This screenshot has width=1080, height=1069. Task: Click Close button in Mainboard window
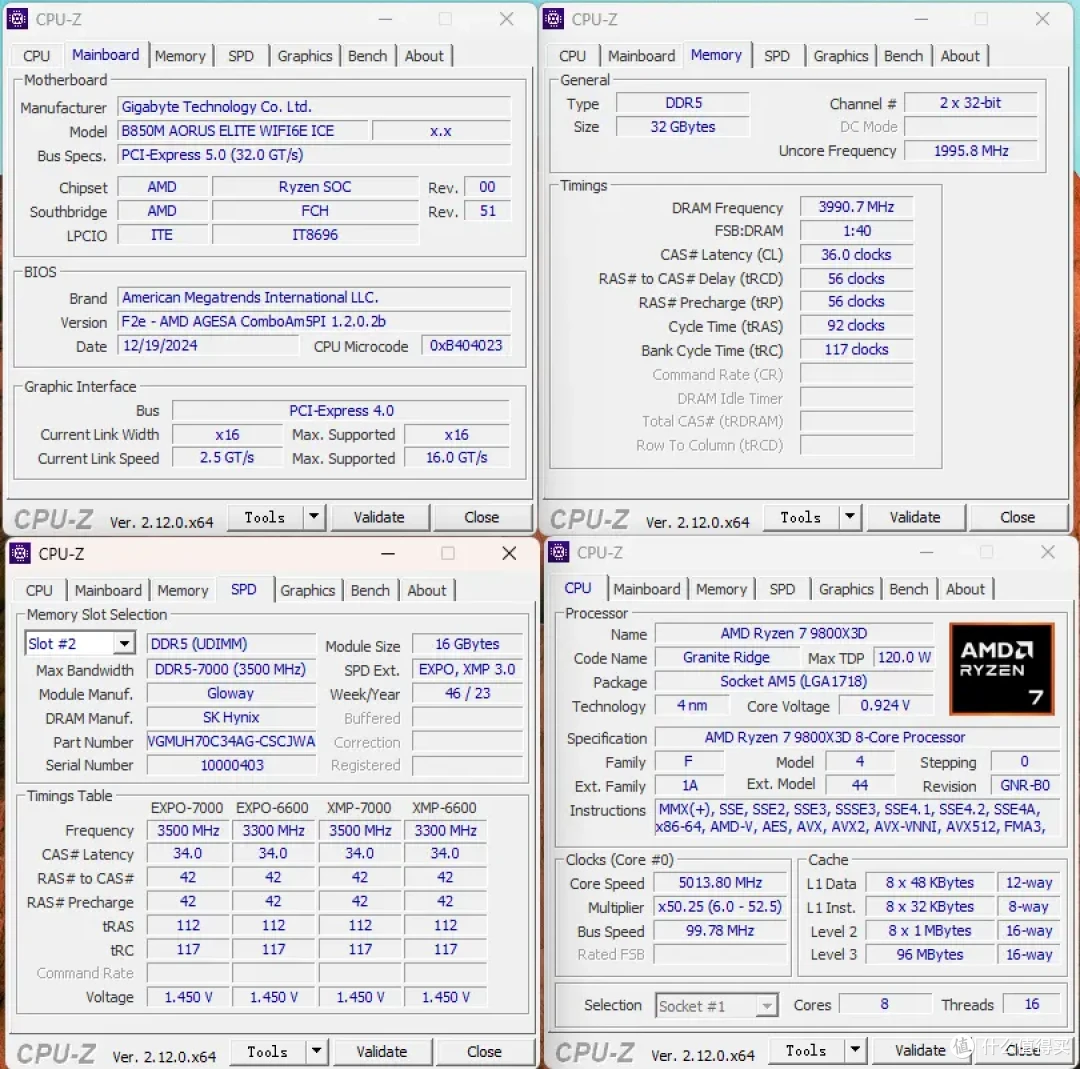pyautogui.click(x=482, y=517)
